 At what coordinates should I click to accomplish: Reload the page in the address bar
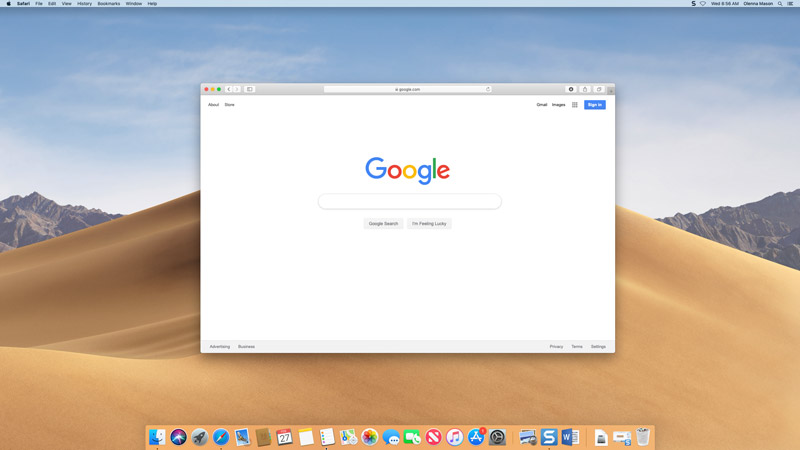tap(488, 89)
